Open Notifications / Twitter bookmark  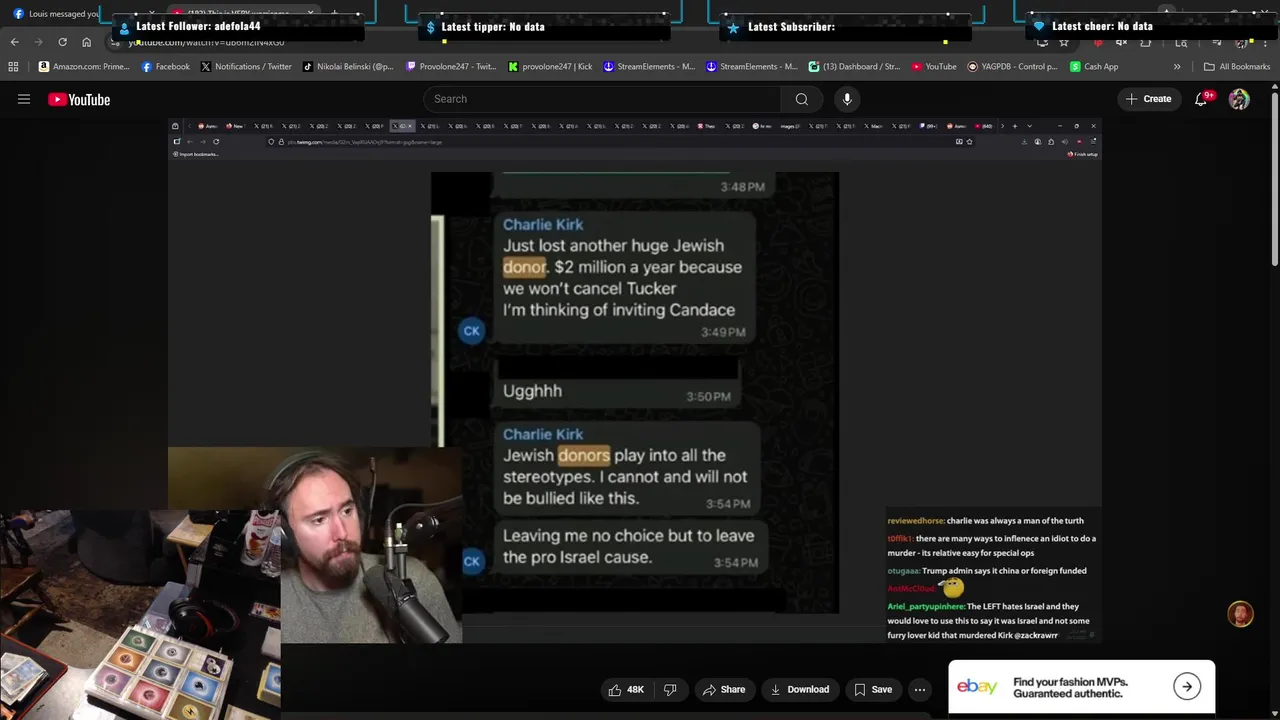pos(246,67)
